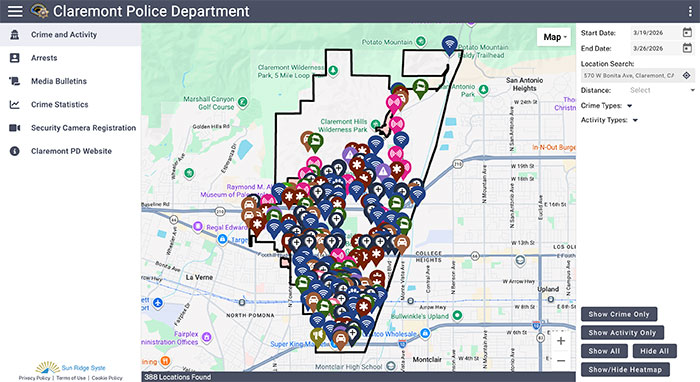Click the Sun Ridge Systems logo

pyautogui.click(x=71, y=367)
